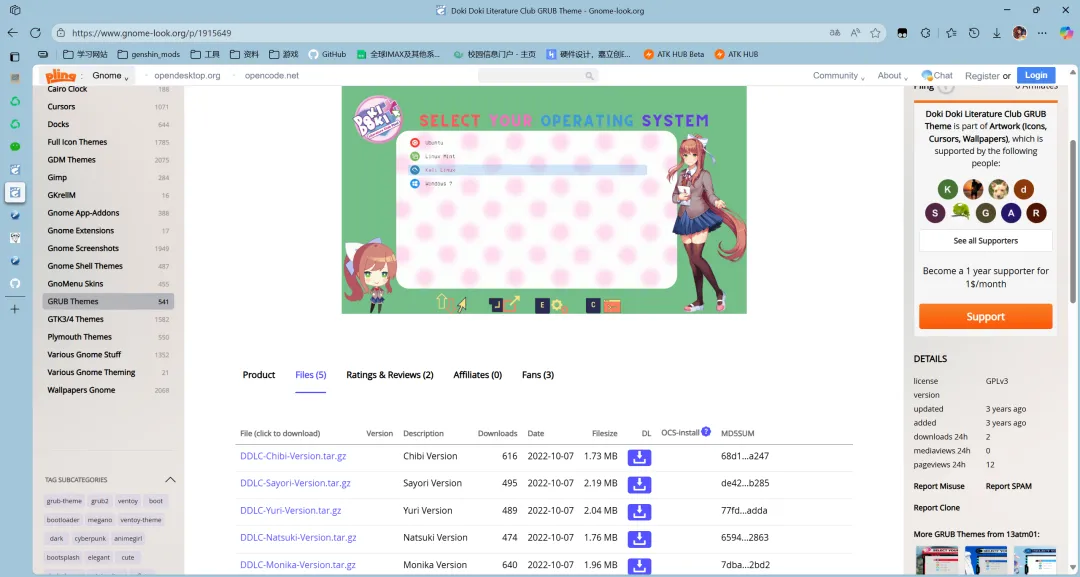Click the Report SPAM link

click(1008, 486)
